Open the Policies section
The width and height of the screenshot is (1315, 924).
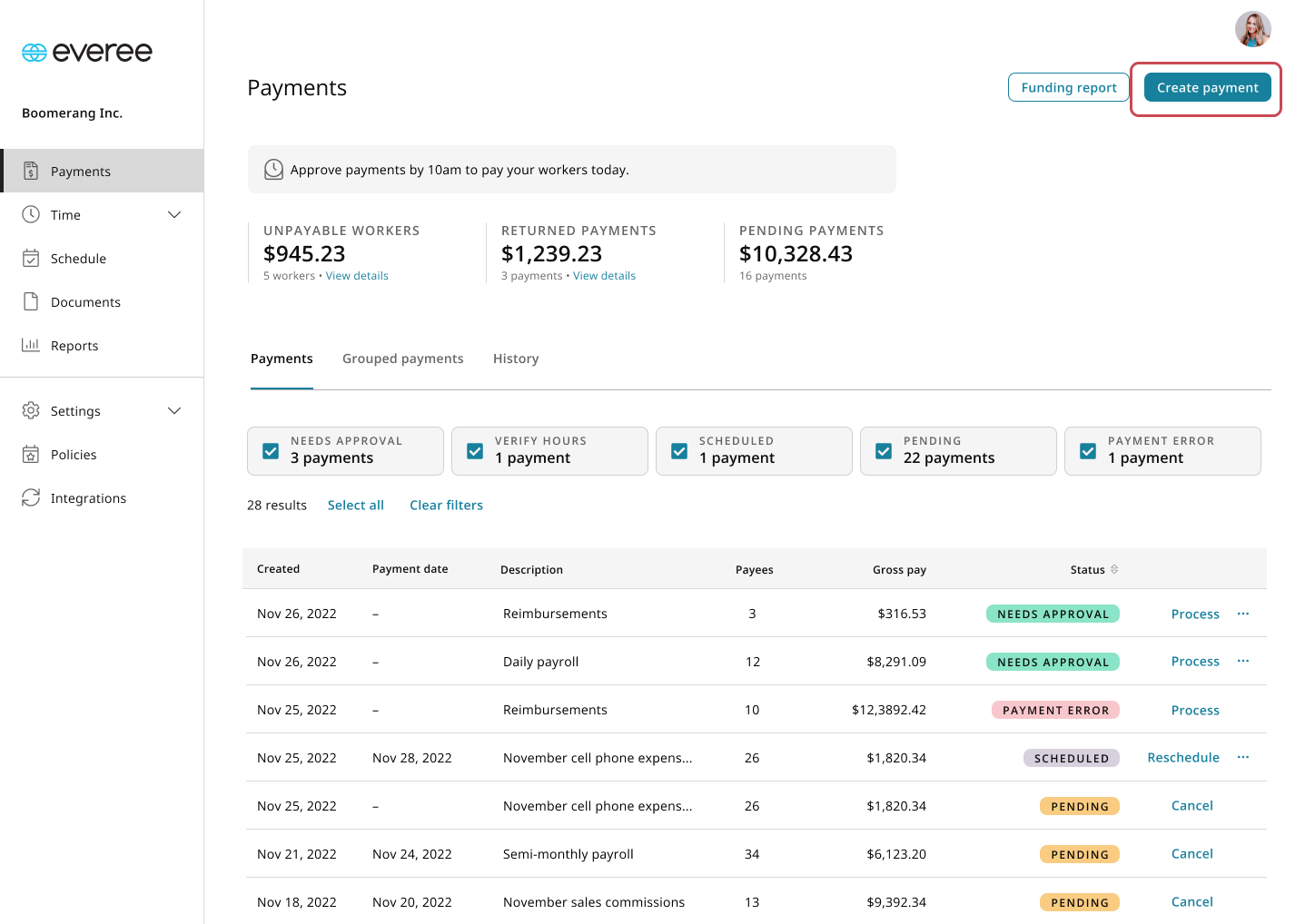pos(74,454)
